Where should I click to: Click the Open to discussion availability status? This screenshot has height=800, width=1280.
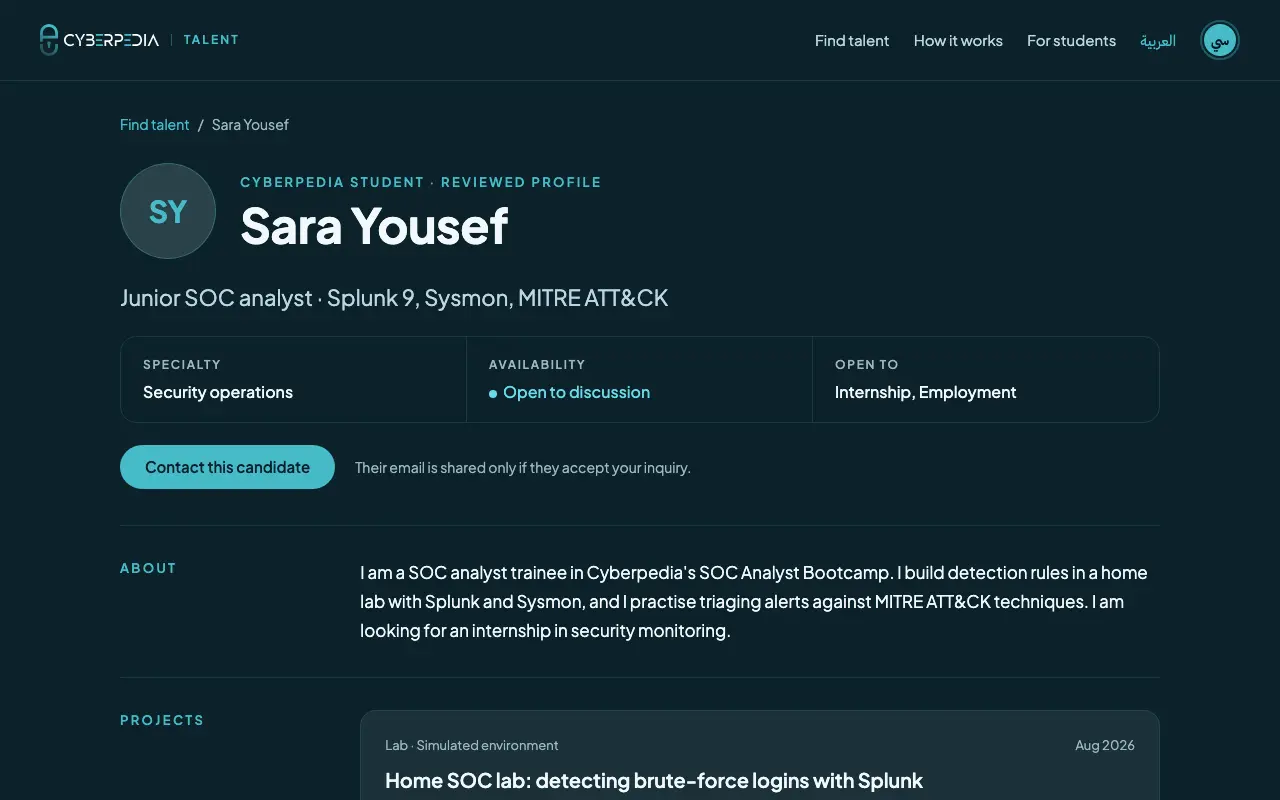click(x=570, y=392)
